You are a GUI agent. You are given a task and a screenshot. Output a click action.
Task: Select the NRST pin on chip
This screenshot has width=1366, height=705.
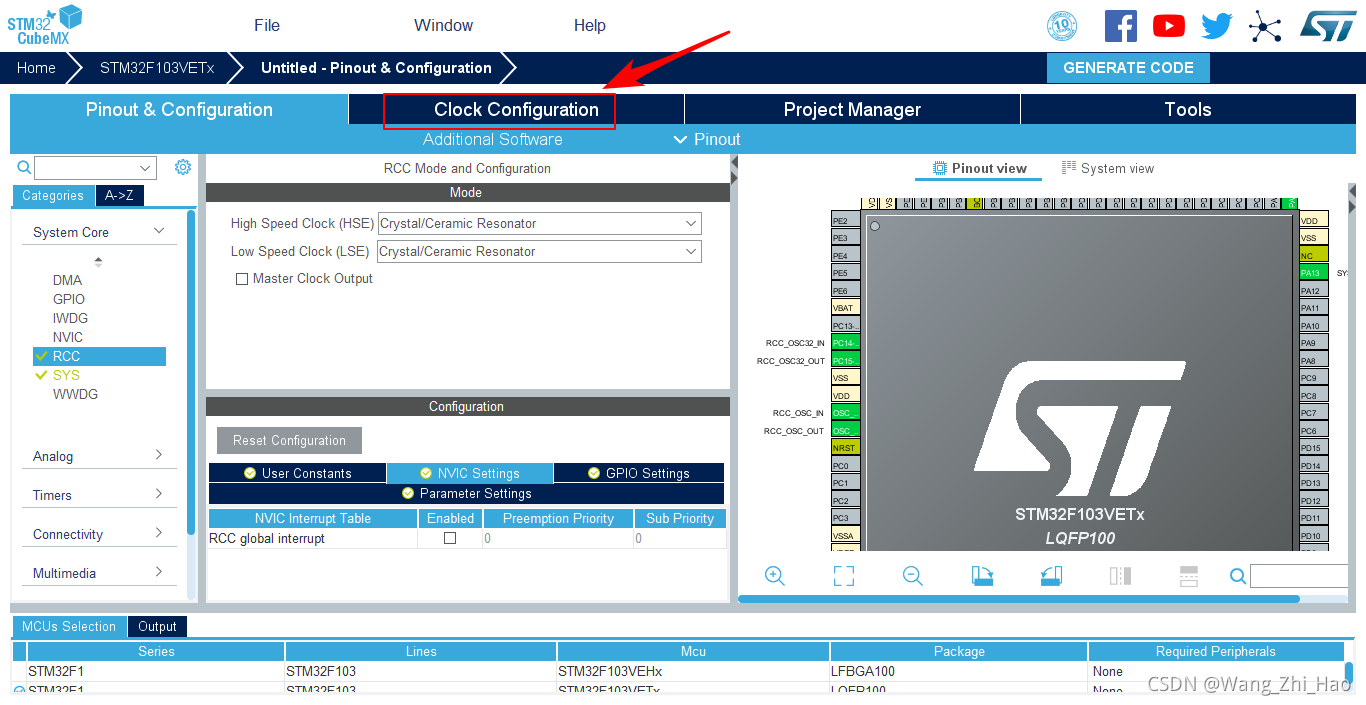[846, 448]
